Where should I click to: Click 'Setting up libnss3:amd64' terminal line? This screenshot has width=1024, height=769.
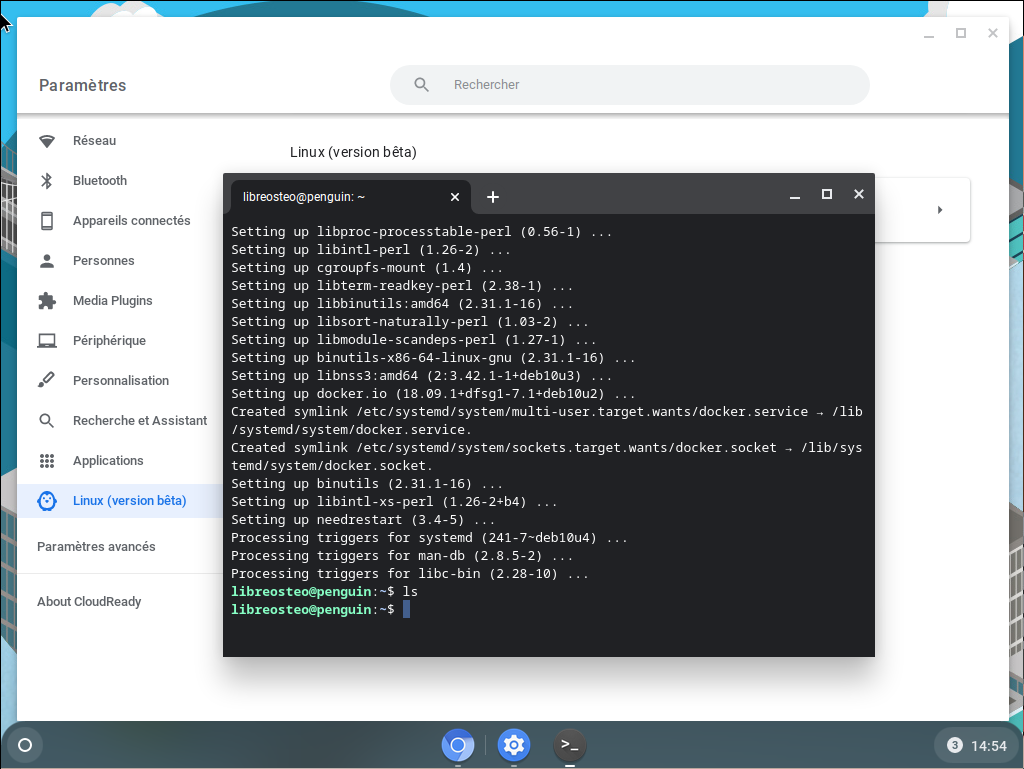pos(421,375)
